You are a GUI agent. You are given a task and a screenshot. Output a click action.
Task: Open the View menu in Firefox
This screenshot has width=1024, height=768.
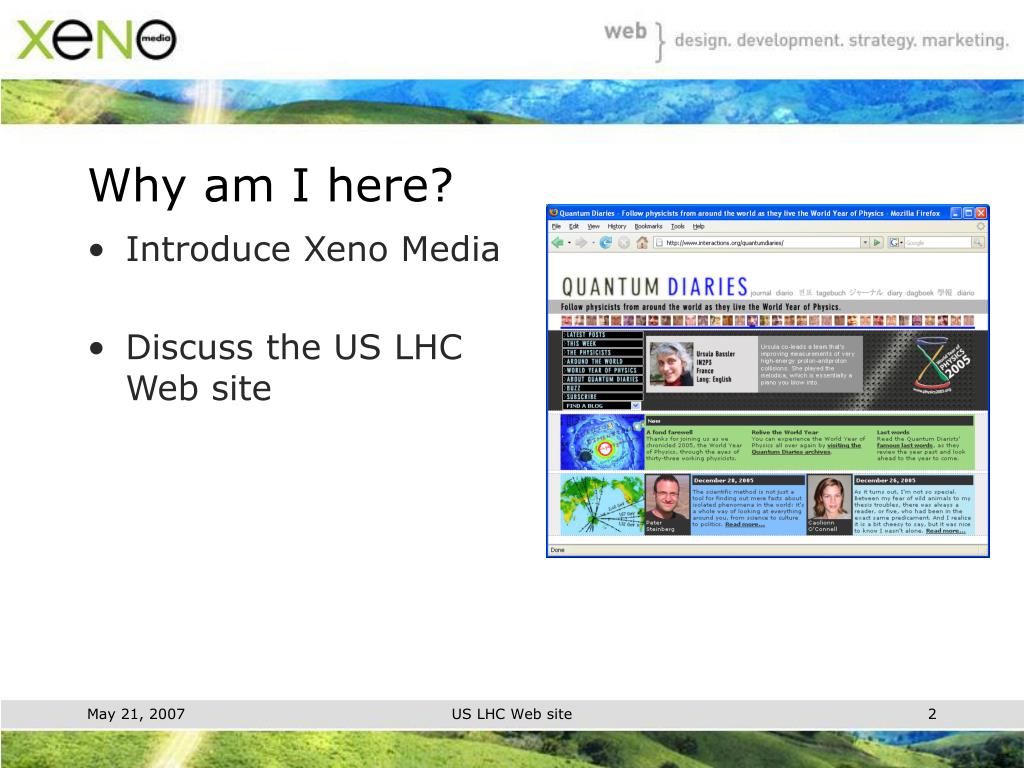tap(593, 227)
